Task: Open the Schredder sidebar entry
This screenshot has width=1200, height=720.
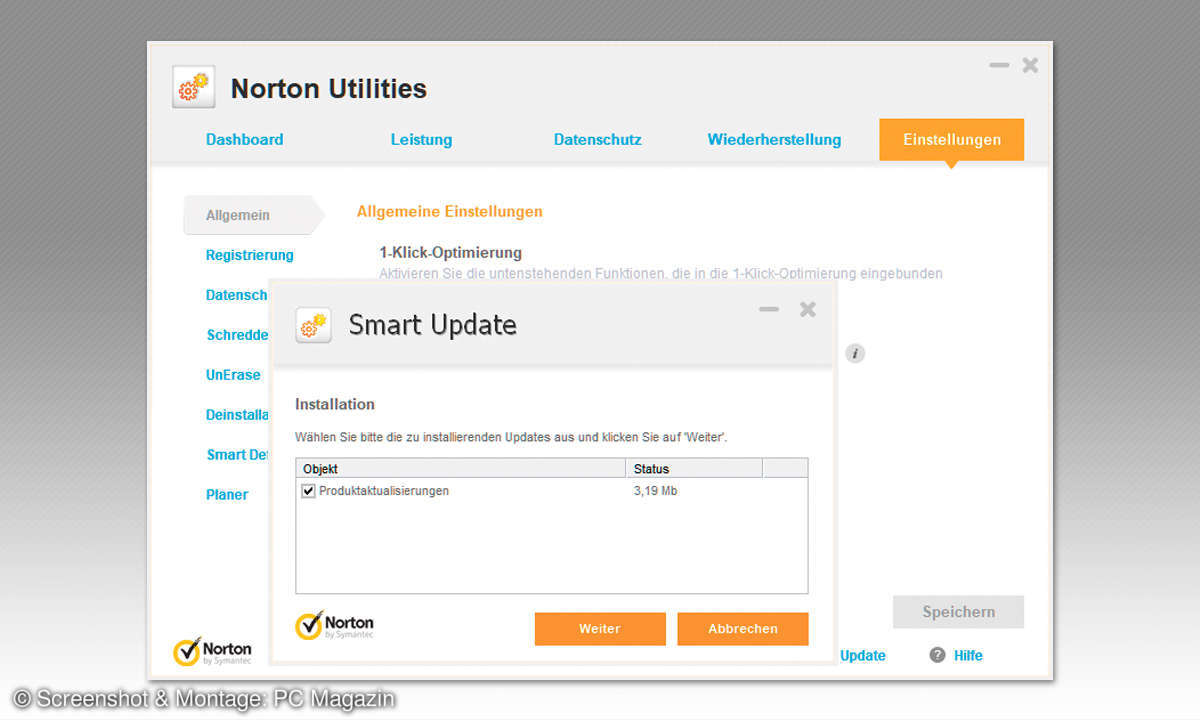Action: click(x=237, y=335)
